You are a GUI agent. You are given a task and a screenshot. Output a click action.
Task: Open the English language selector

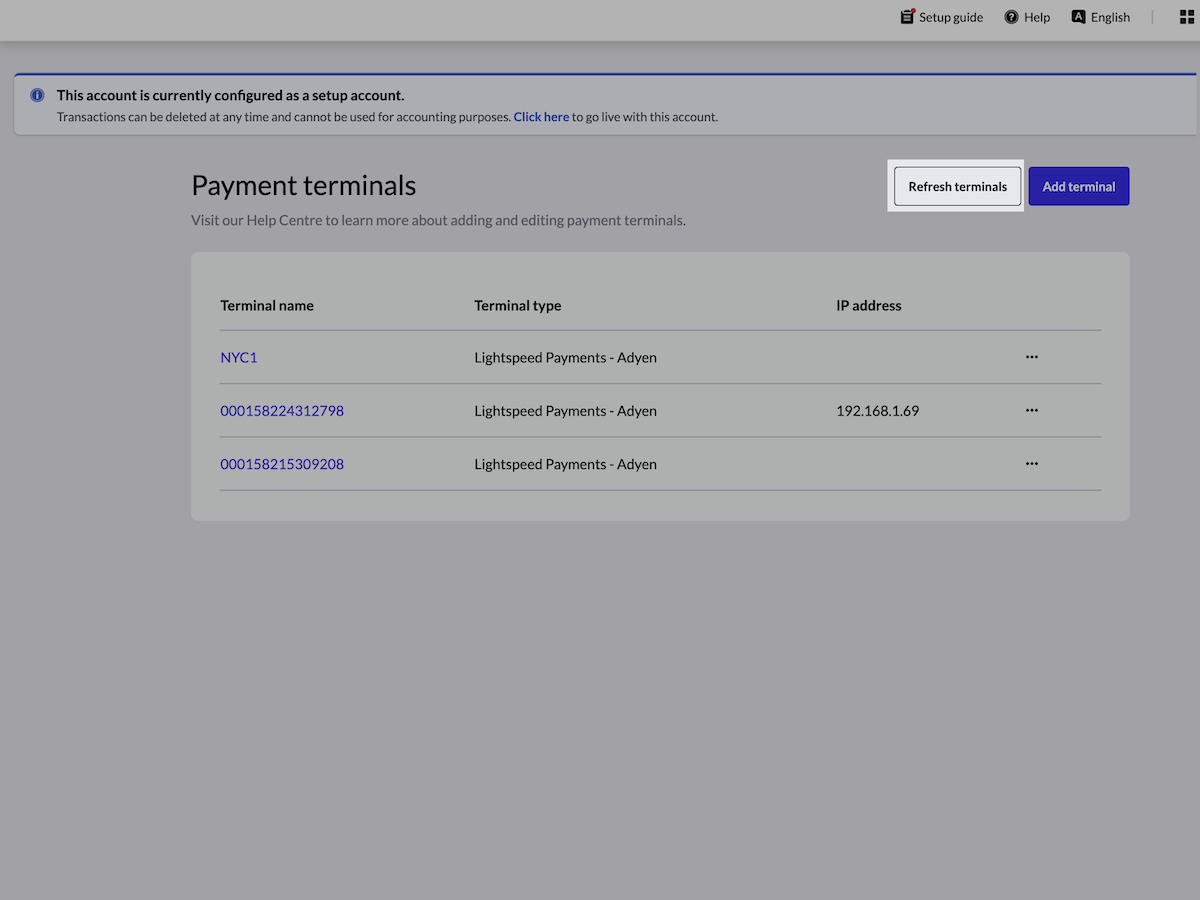[x=1110, y=17]
